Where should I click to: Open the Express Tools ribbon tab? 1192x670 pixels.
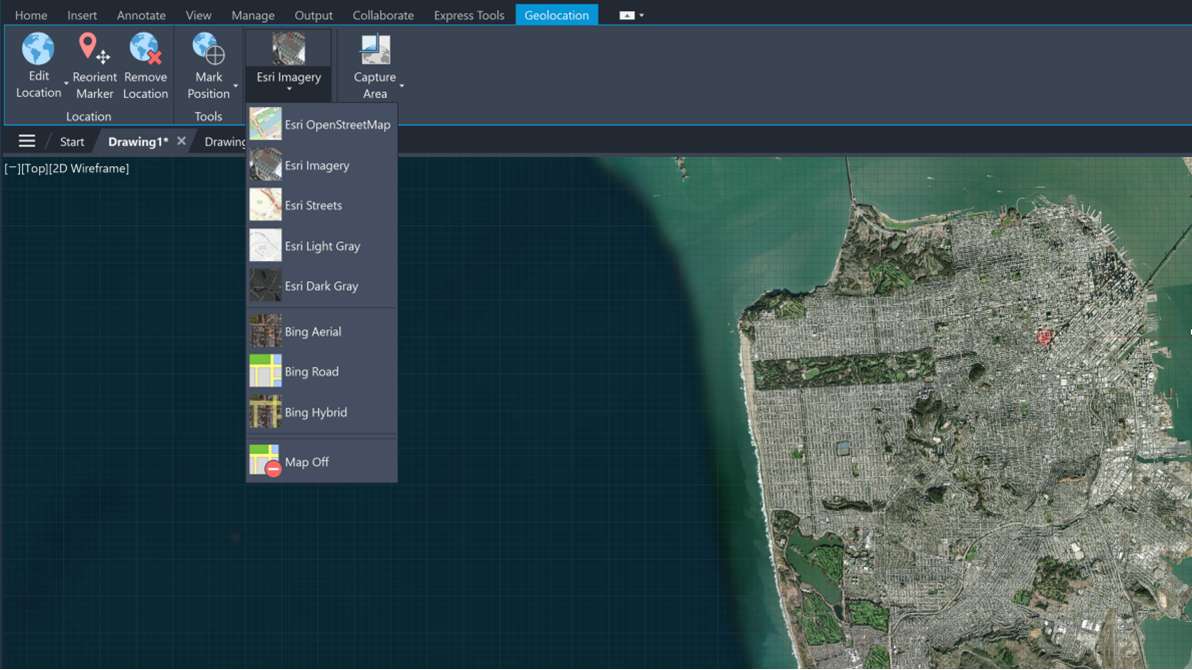pyautogui.click(x=469, y=15)
